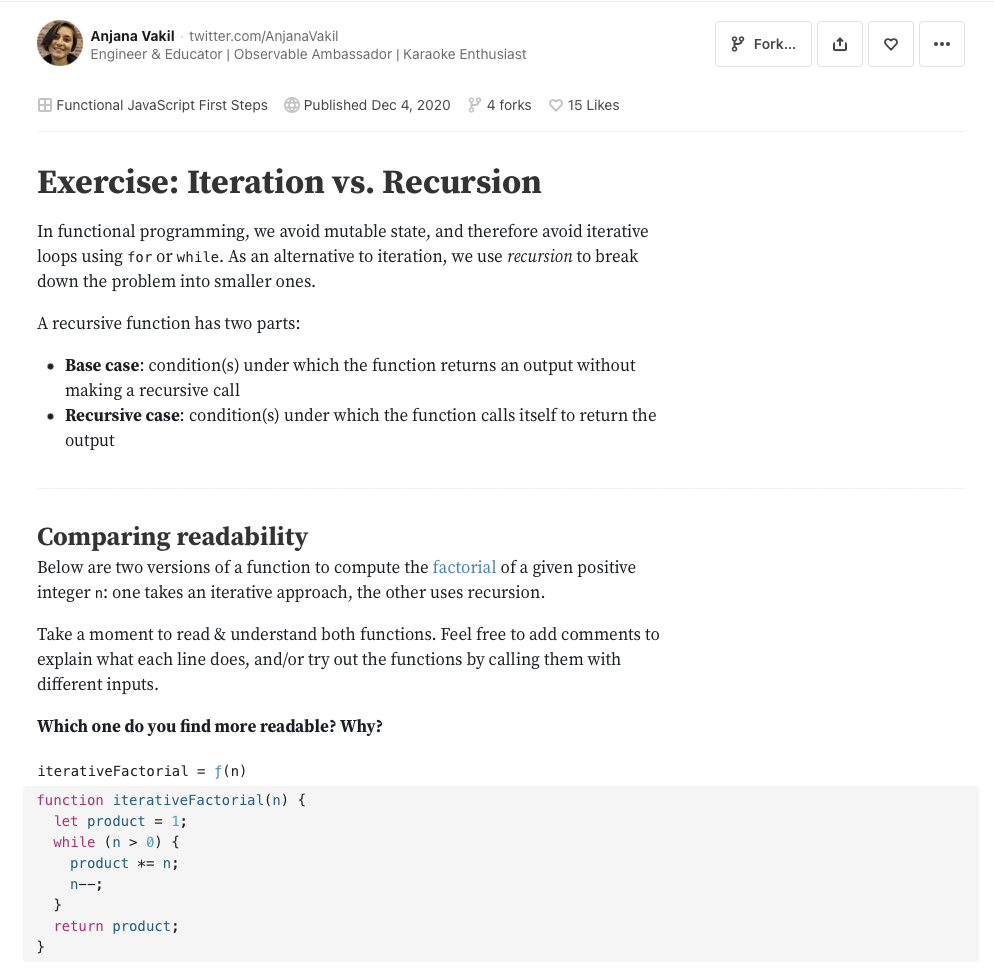Click the Comparing readability heading
Viewport: 994px width, 980px height.
(172, 537)
